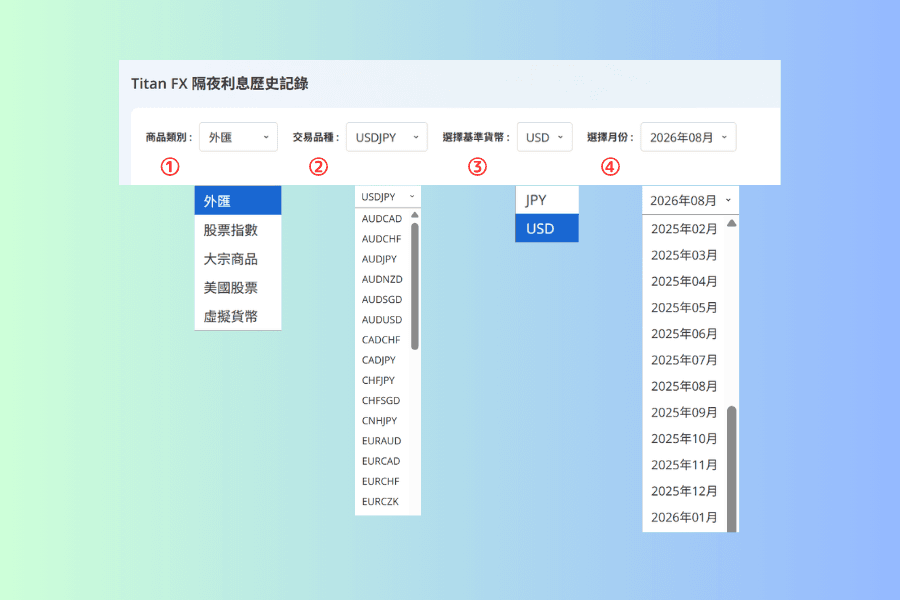Choose 美國股票 category option
Image resolution: width=900 pixels, height=600 pixels.
pyautogui.click(x=238, y=288)
